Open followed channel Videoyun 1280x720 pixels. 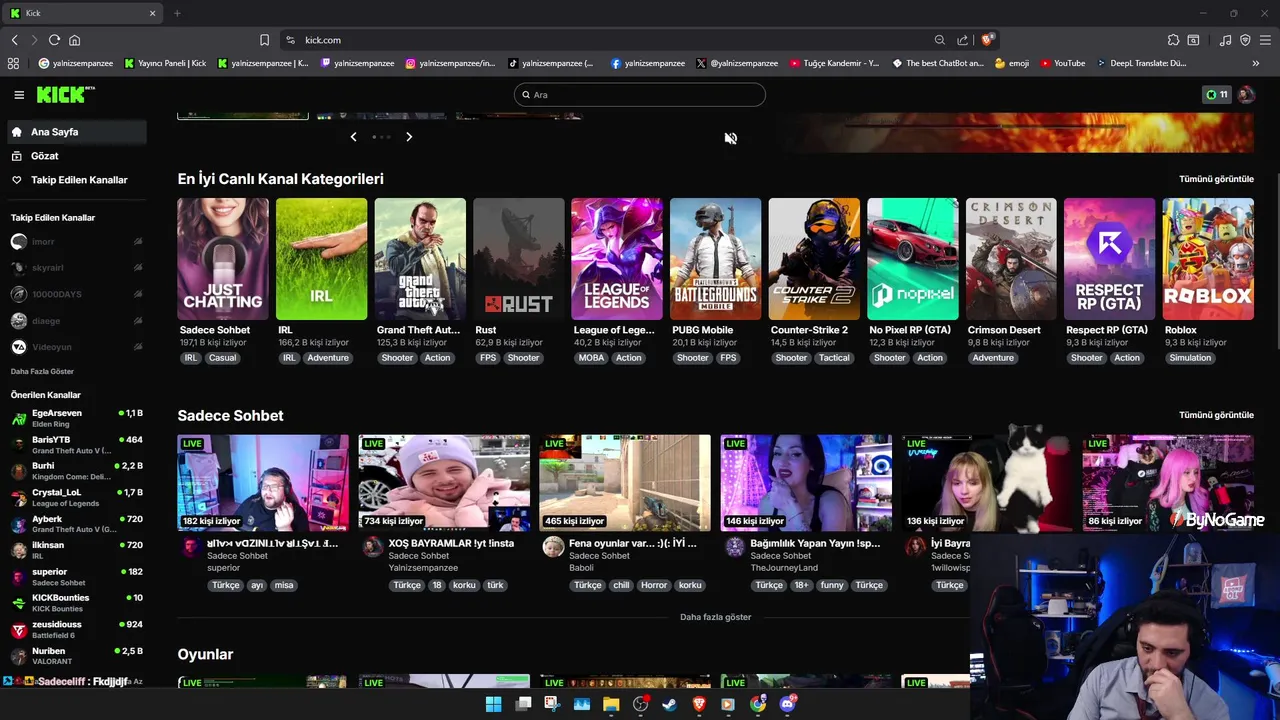pyautogui.click(x=75, y=347)
